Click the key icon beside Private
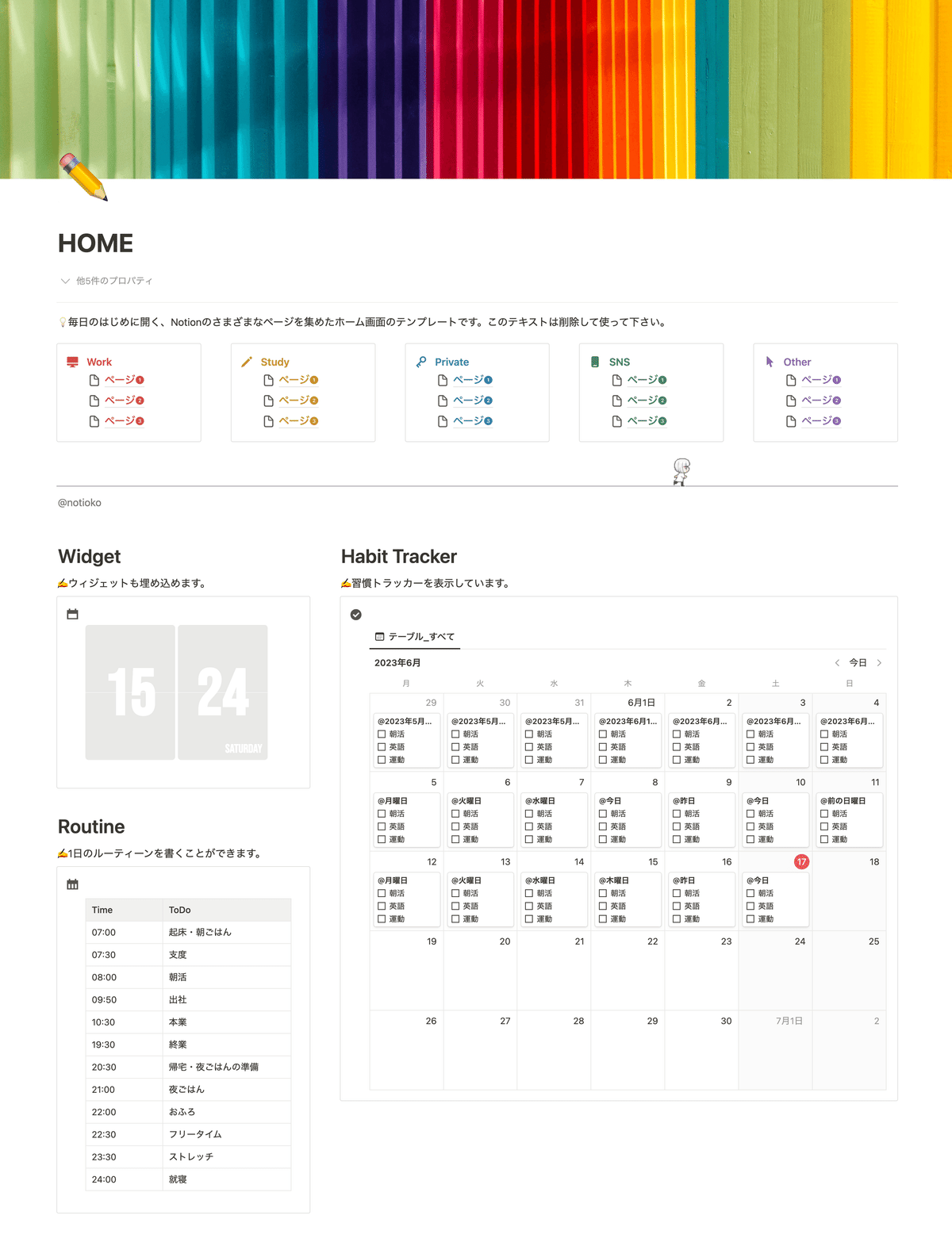 [x=421, y=362]
